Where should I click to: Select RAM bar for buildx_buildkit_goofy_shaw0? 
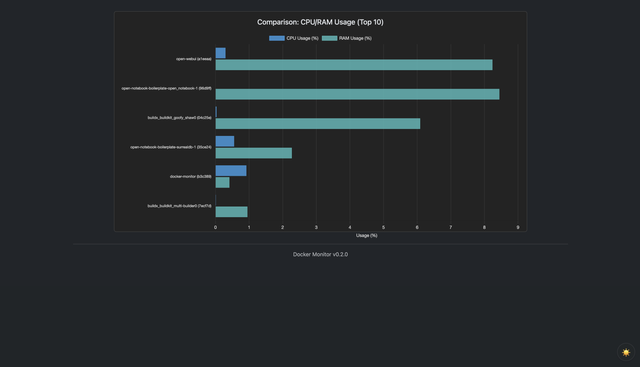click(x=318, y=124)
